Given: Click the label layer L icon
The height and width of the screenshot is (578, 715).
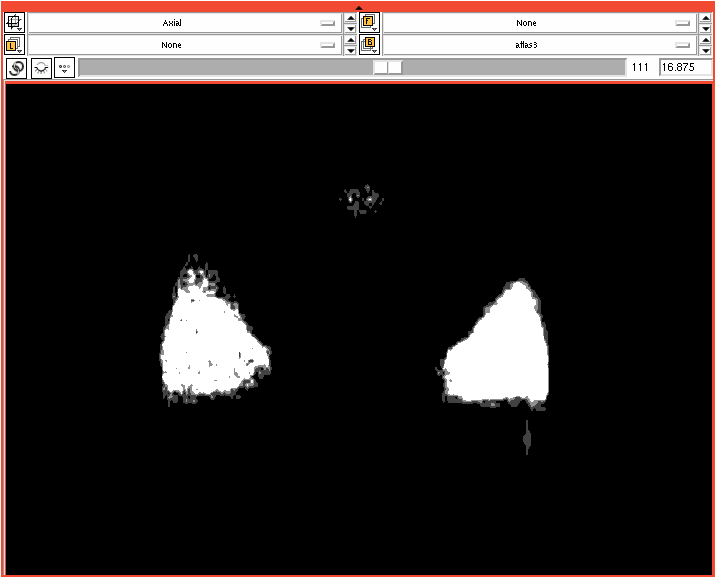Looking at the screenshot, I should tap(14, 45).
